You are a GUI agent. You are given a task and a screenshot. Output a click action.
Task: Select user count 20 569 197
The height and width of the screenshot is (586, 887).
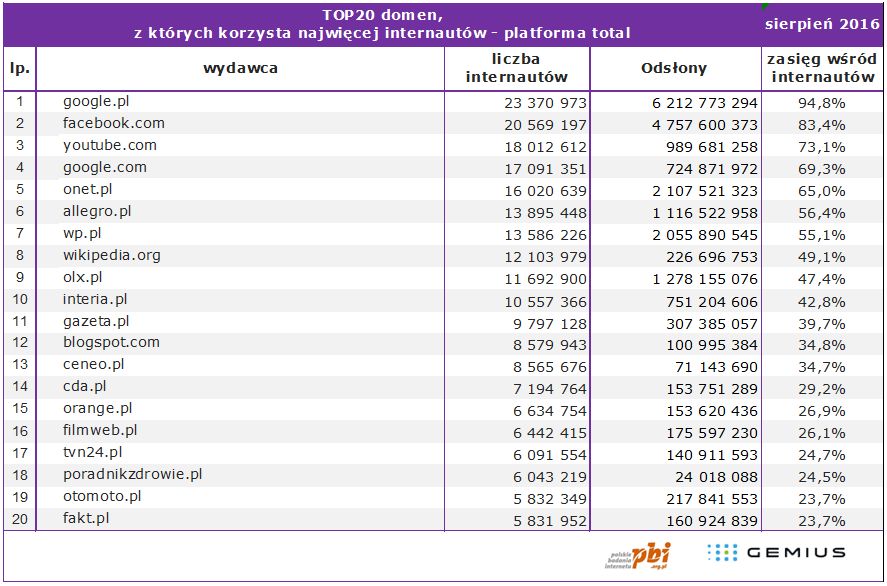(x=545, y=126)
